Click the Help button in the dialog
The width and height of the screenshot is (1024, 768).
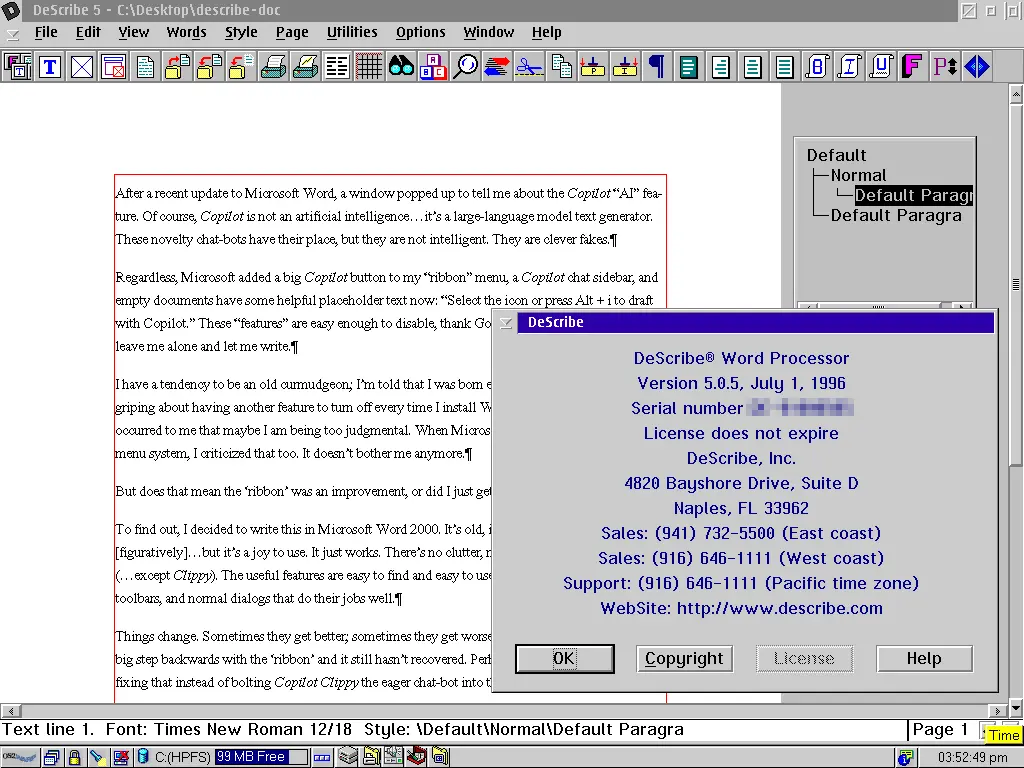(924, 658)
